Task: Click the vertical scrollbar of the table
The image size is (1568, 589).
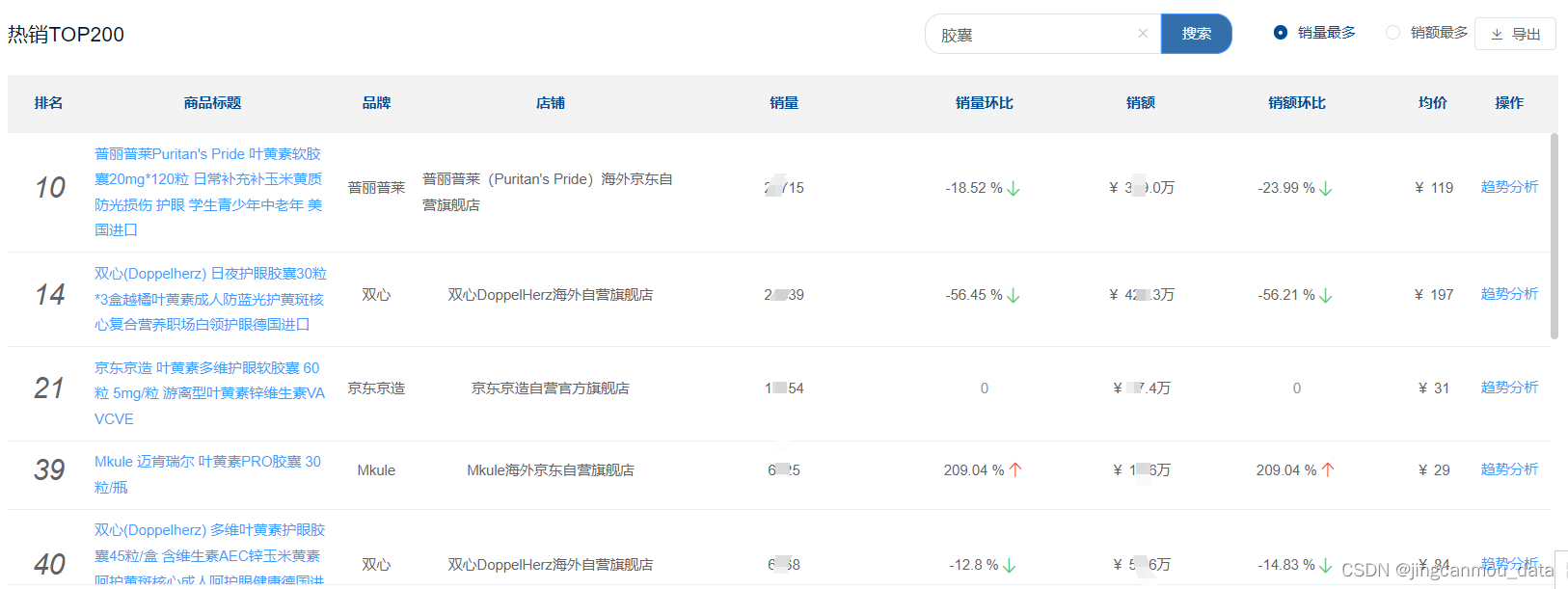Action: pyautogui.click(x=1554, y=236)
